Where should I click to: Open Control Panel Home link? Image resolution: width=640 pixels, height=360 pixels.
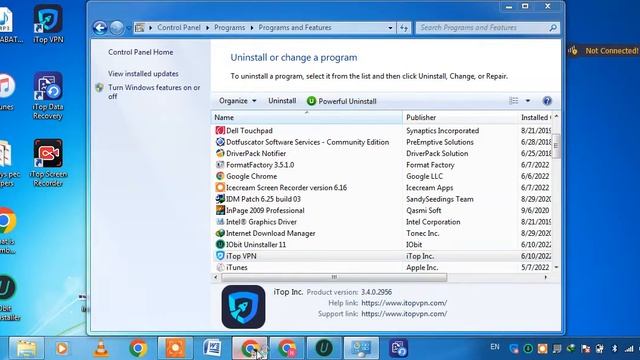click(140, 52)
